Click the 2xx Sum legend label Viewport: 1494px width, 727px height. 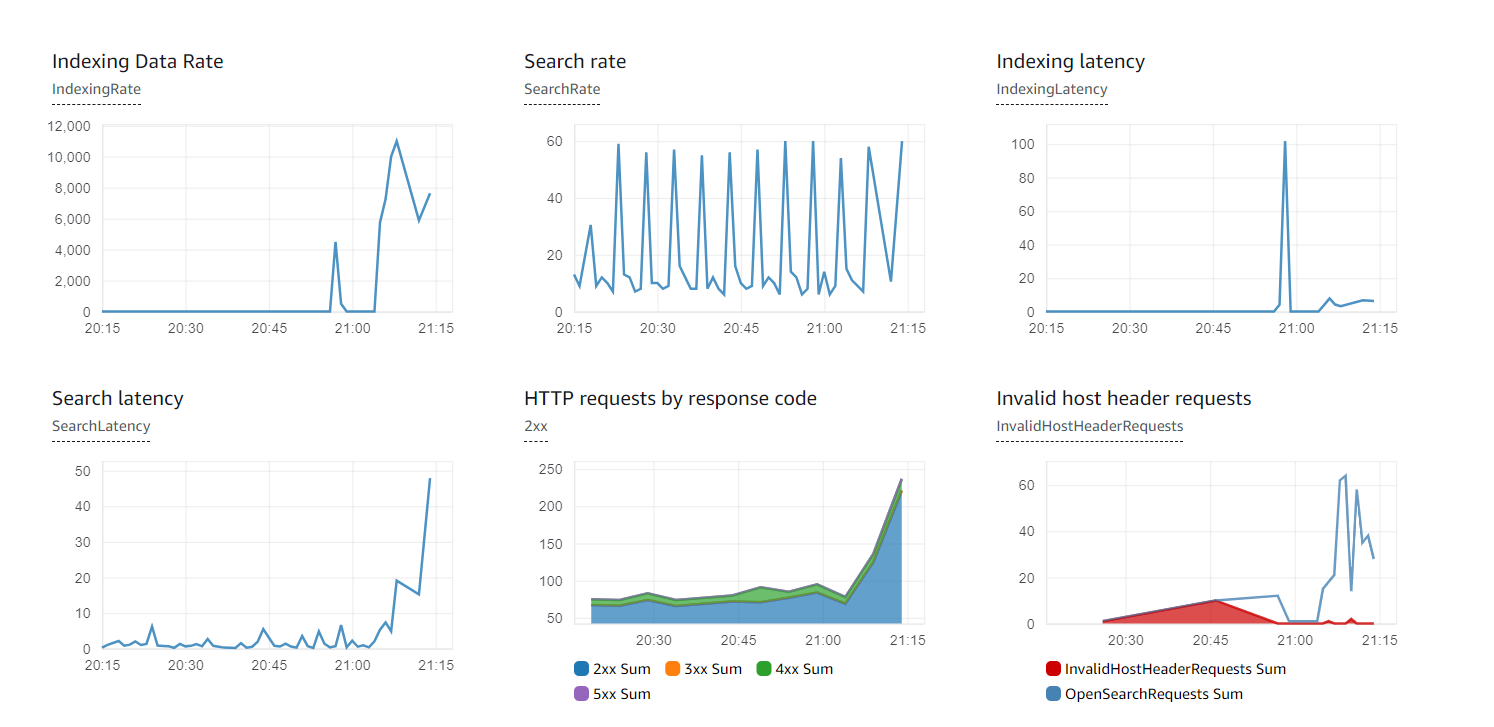(622, 669)
